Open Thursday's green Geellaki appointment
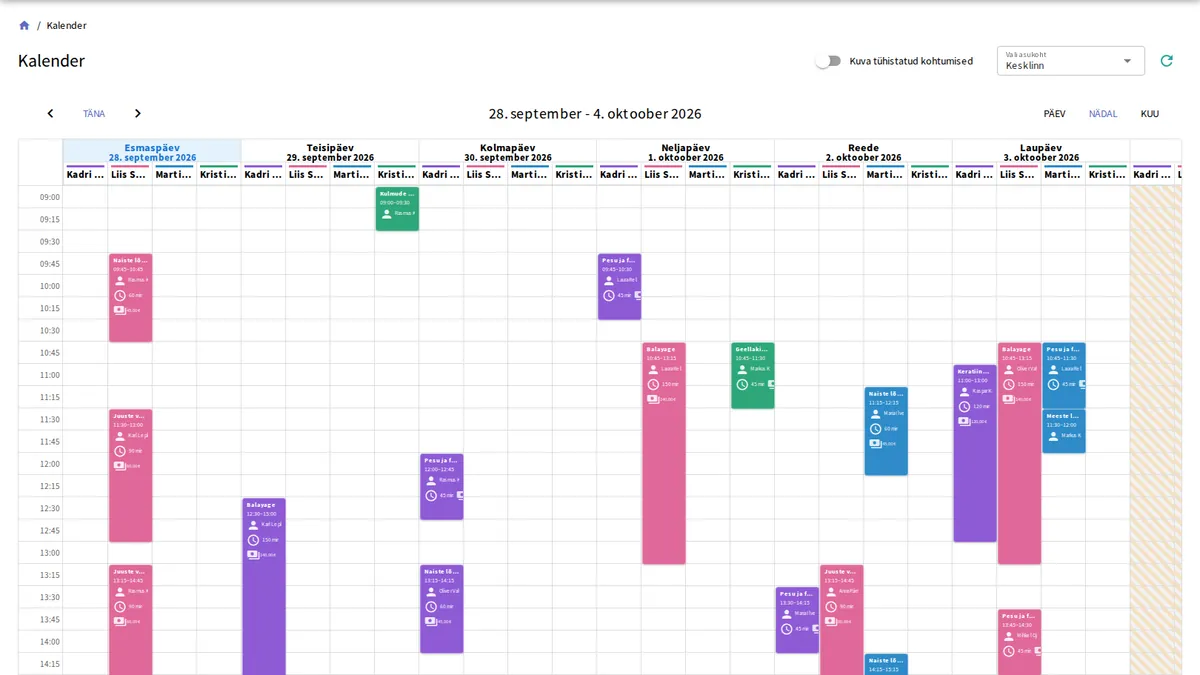The height and width of the screenshot is (675, 1200). [x=753, y=375]
